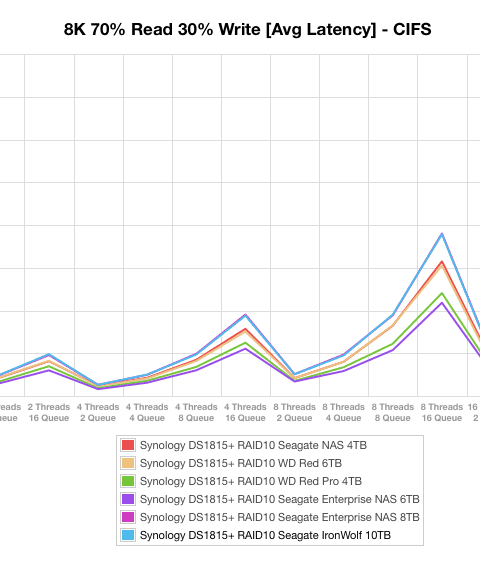This screenshot has width=480, height=574.
Task: Toggle the Seagate NAS 4TB legend label
Action: click(253, 445)
